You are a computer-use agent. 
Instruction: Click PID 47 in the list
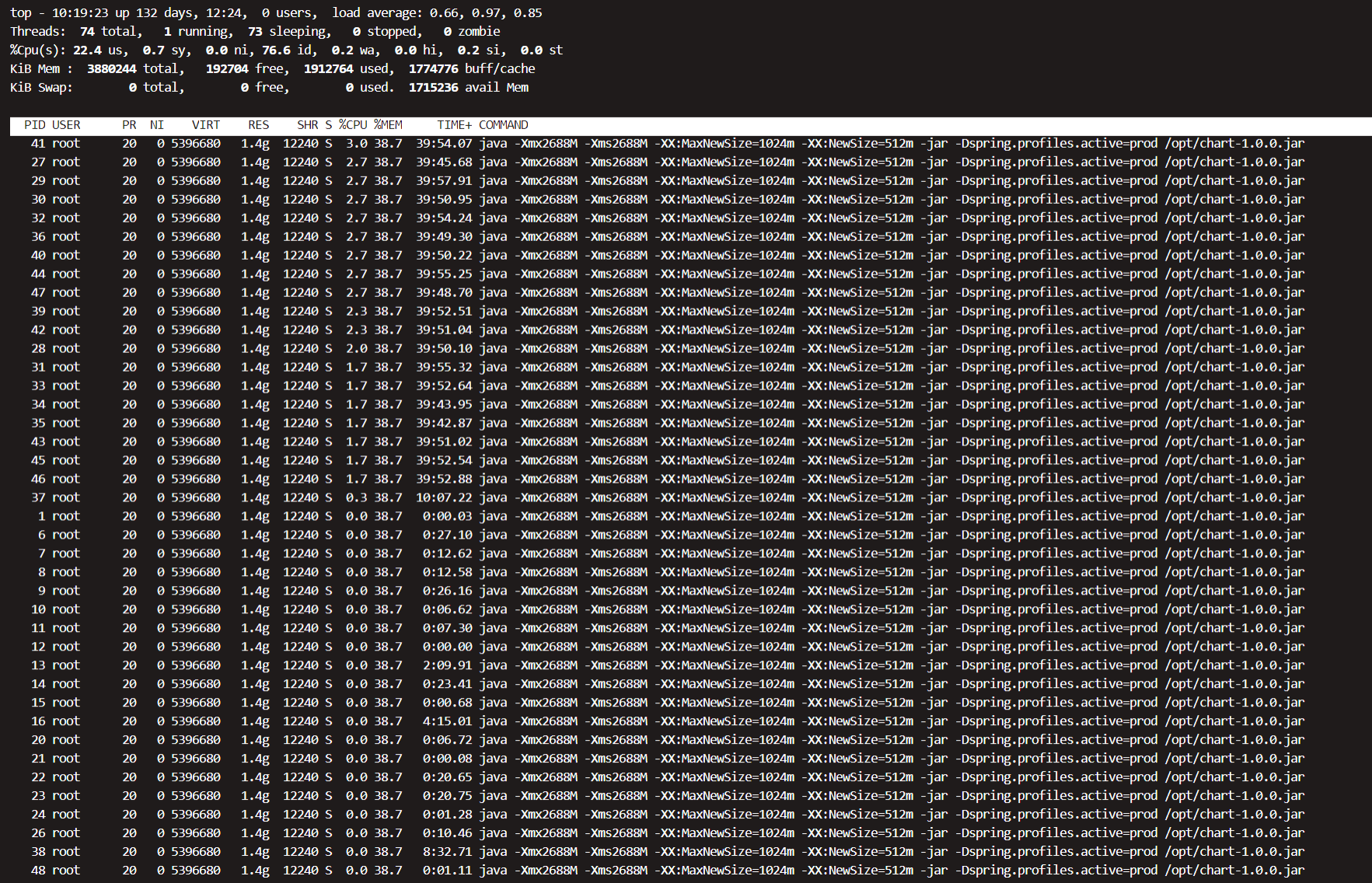point(38,293)
